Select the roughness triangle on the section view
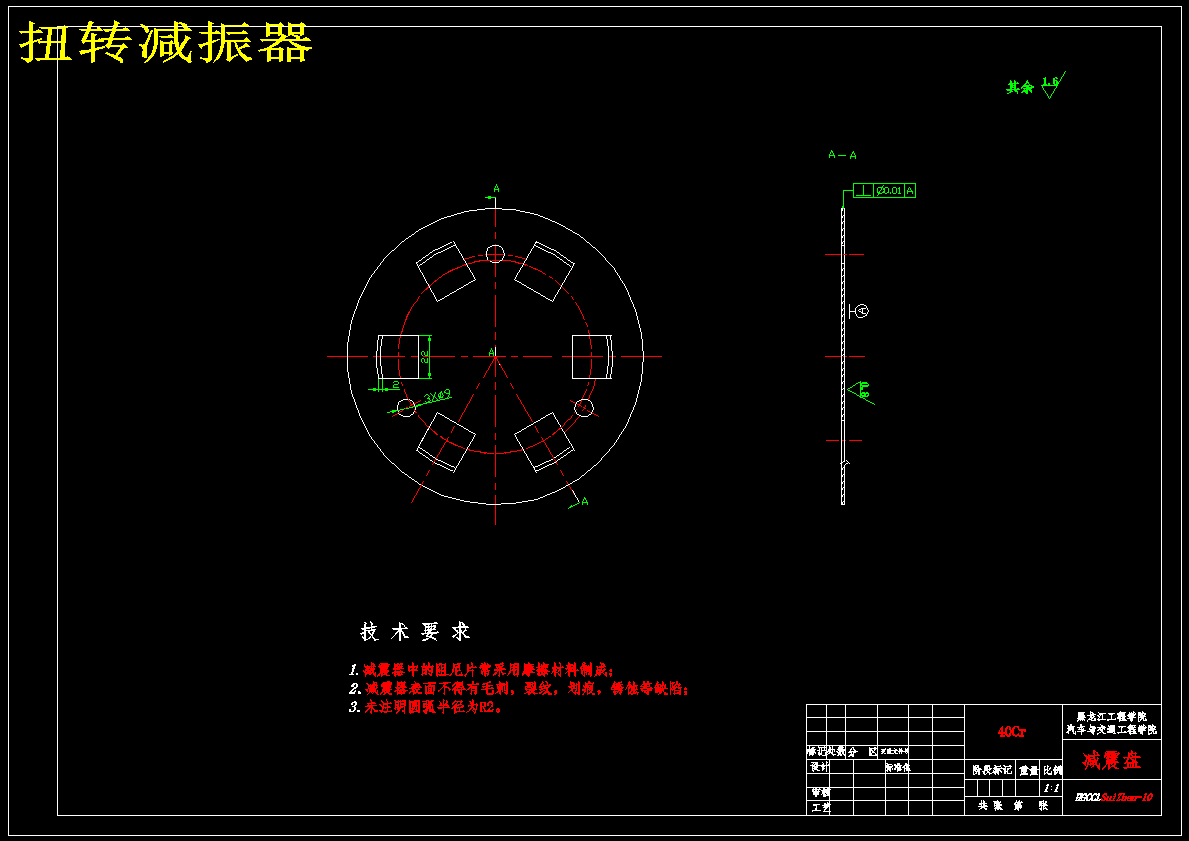Image resolution: width=1189 pixels, height=841 pixels. coord(859,390)
